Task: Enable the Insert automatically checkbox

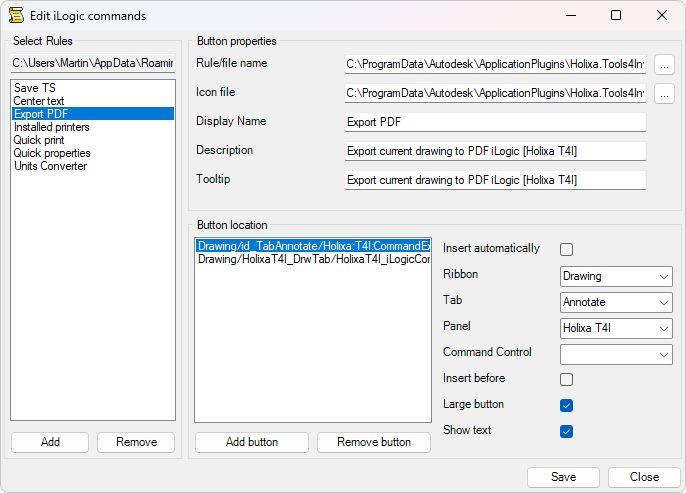Action: pyautogui.click(x=567, y=249)
